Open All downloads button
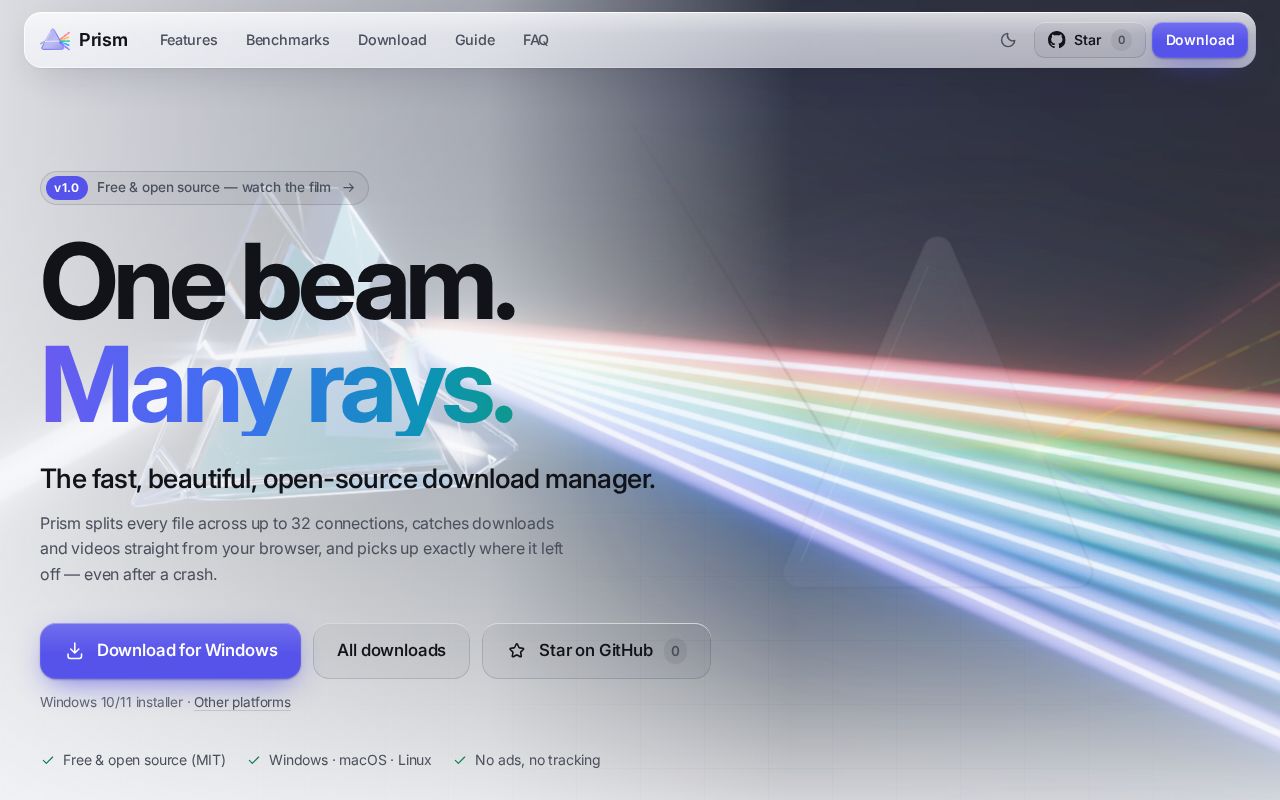Viewport: 1280px width, 800px height. [x=391, y=651]
